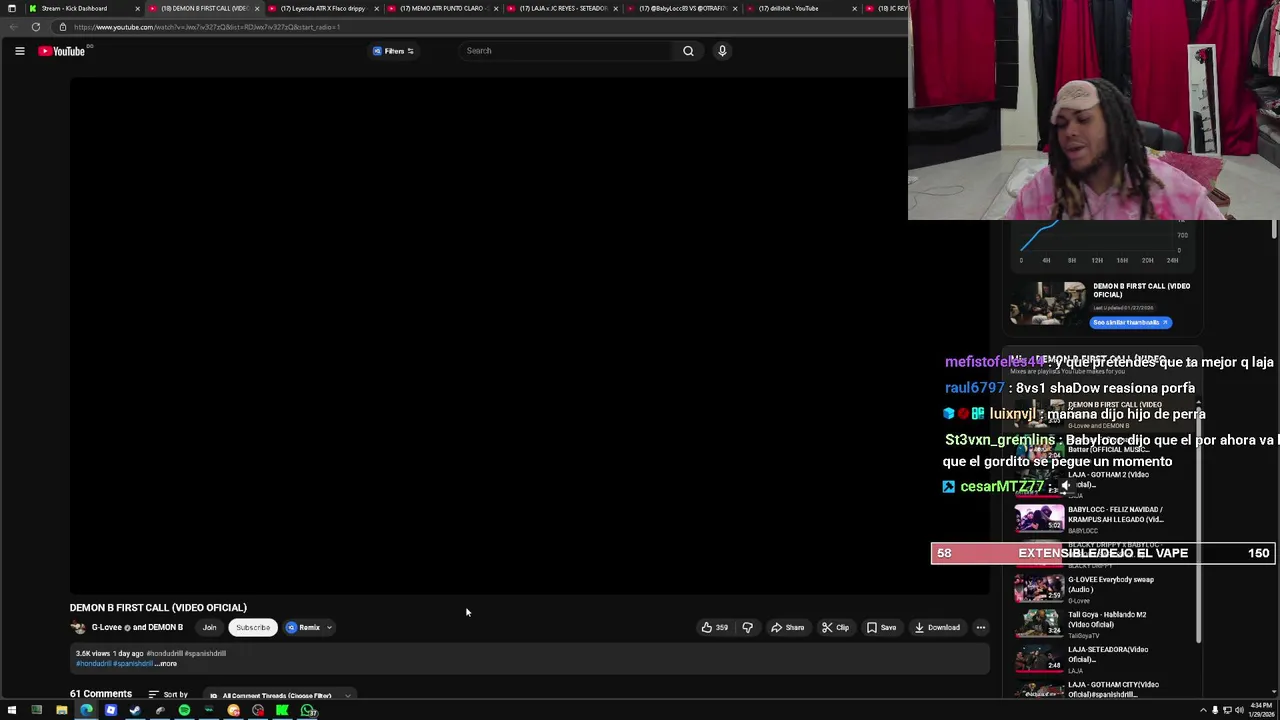Open All Comment Threads filter dropdown
The image size is (1280, 720).
[280, 695]
